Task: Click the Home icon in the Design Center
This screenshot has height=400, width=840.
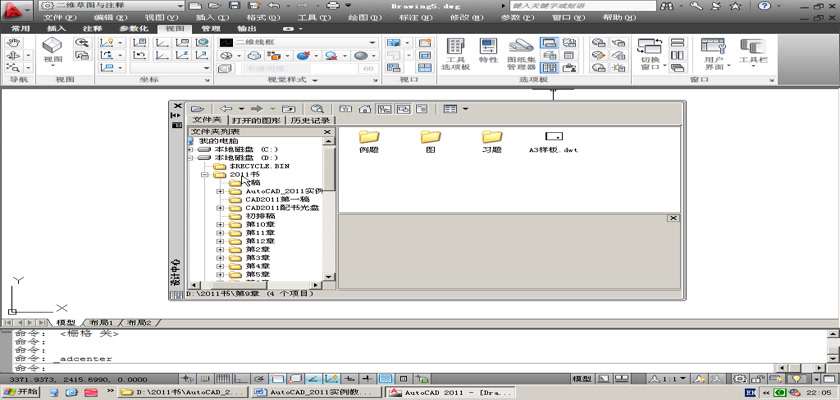Action: point(365,109)
